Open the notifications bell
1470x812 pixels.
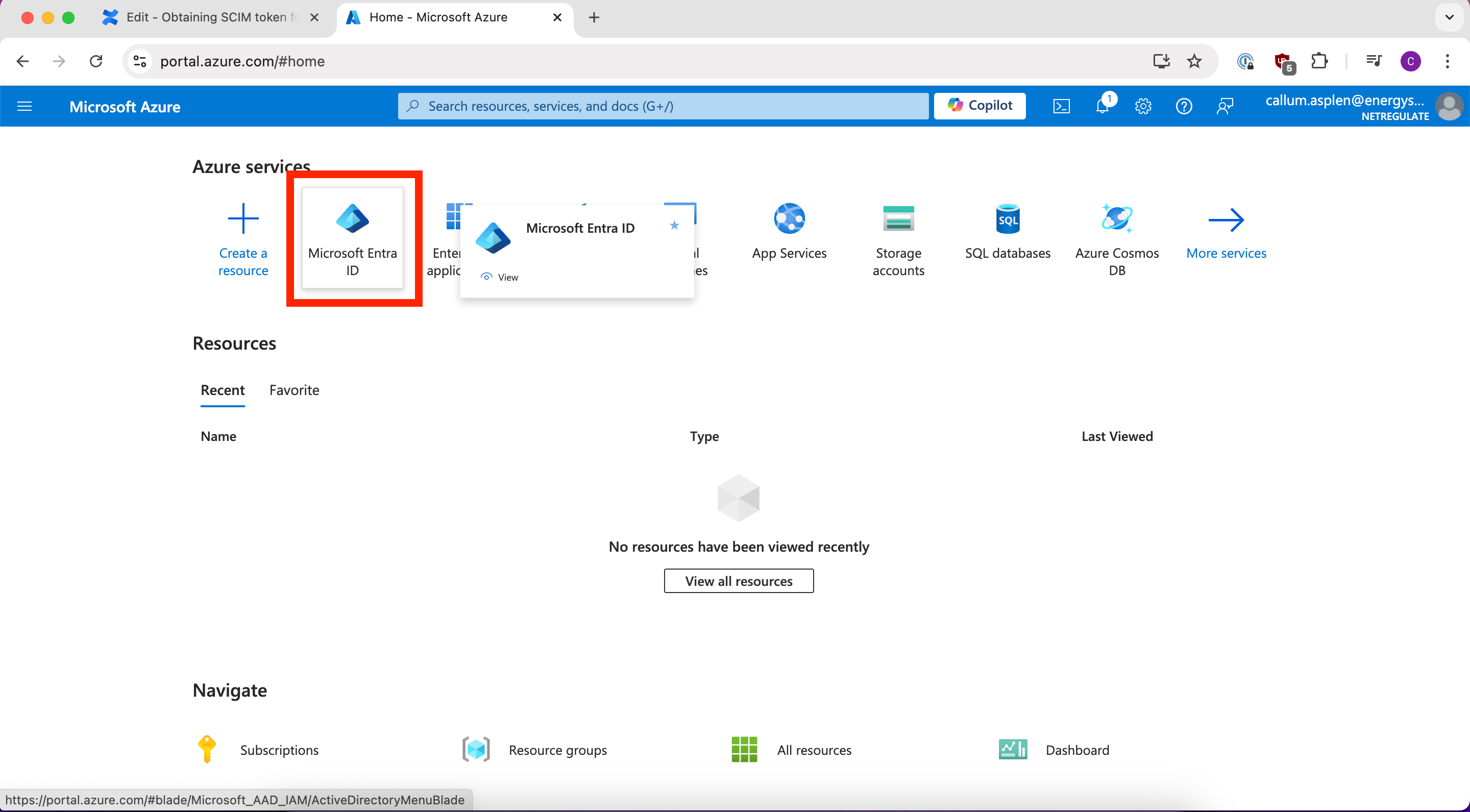pyautogui.click(x=1102, y=106)
